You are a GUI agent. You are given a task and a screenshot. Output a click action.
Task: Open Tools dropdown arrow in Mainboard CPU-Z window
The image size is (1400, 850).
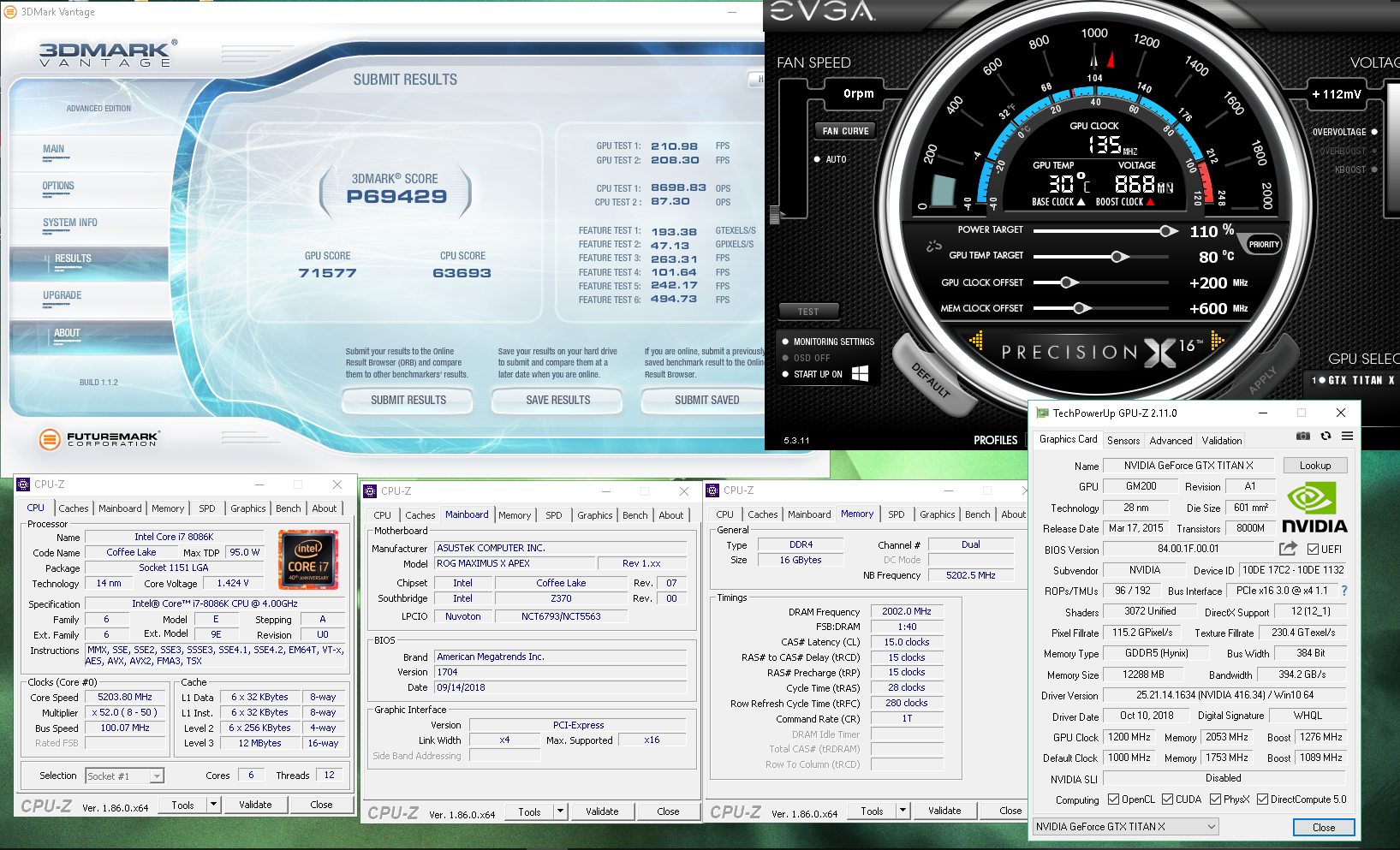[560, 811]
